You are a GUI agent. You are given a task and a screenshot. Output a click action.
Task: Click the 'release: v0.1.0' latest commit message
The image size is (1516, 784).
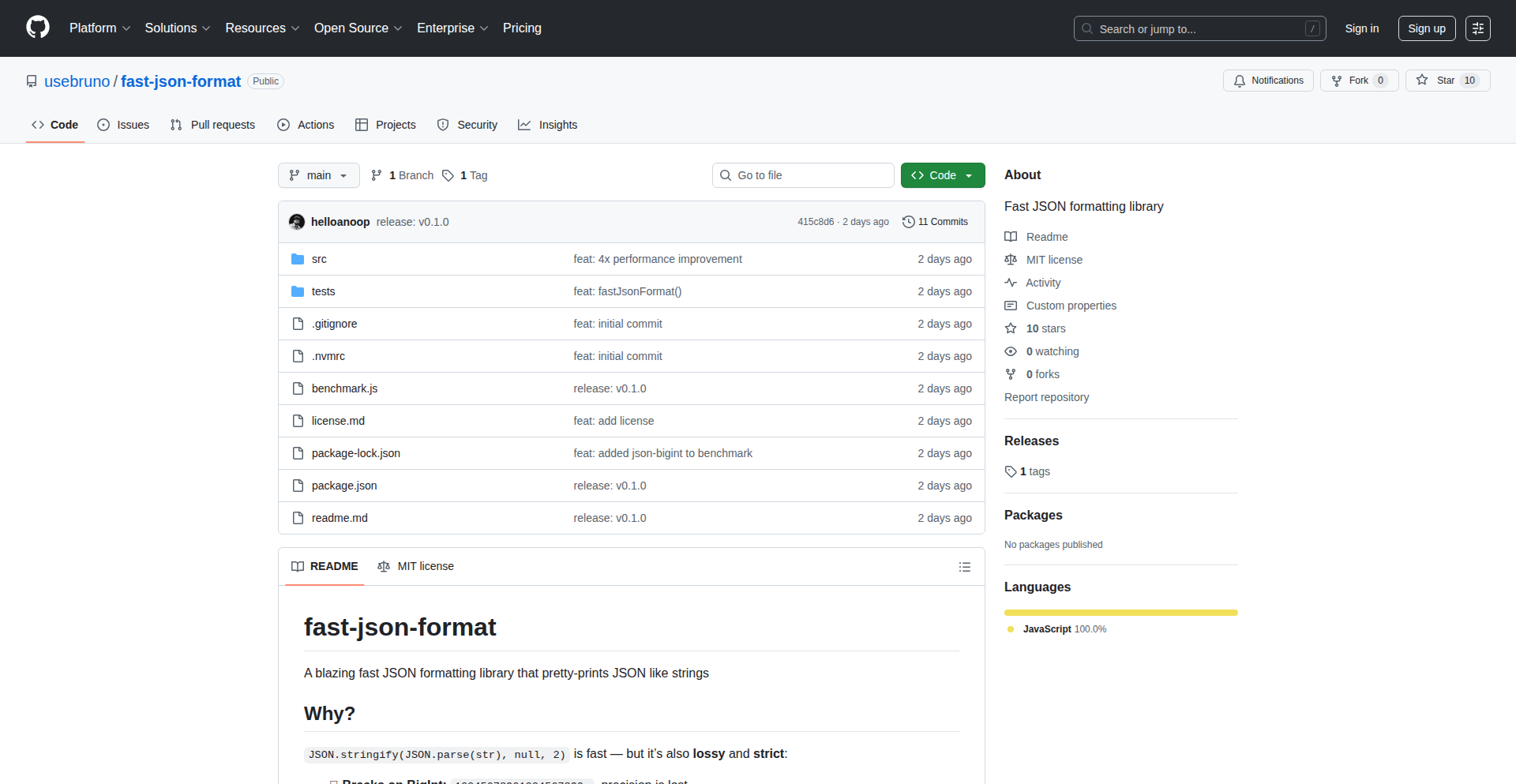click(x=413, y=222)
